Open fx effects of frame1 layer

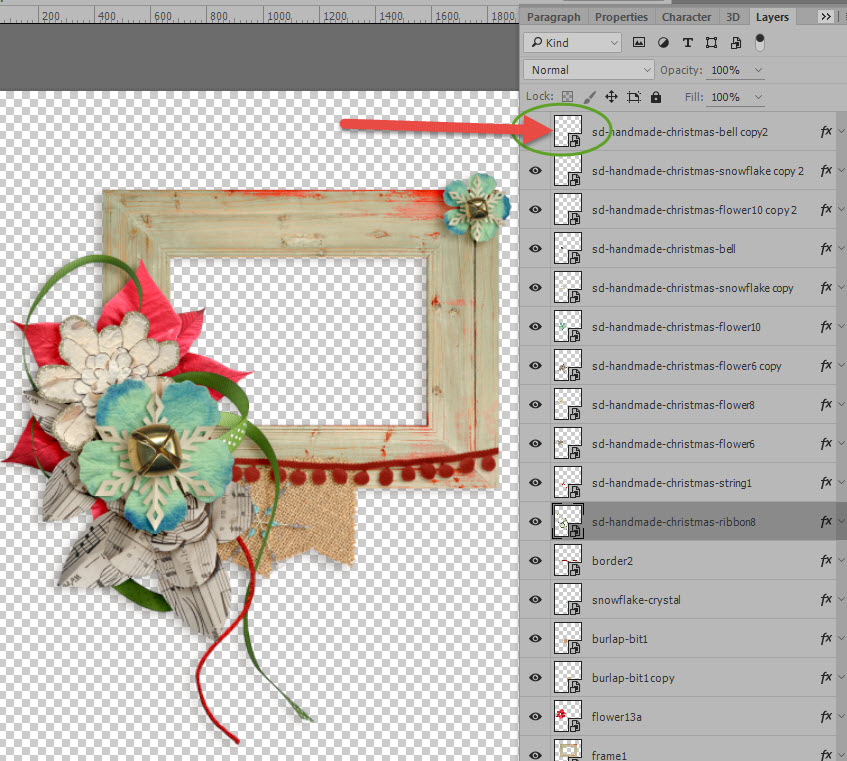point(825,754)
